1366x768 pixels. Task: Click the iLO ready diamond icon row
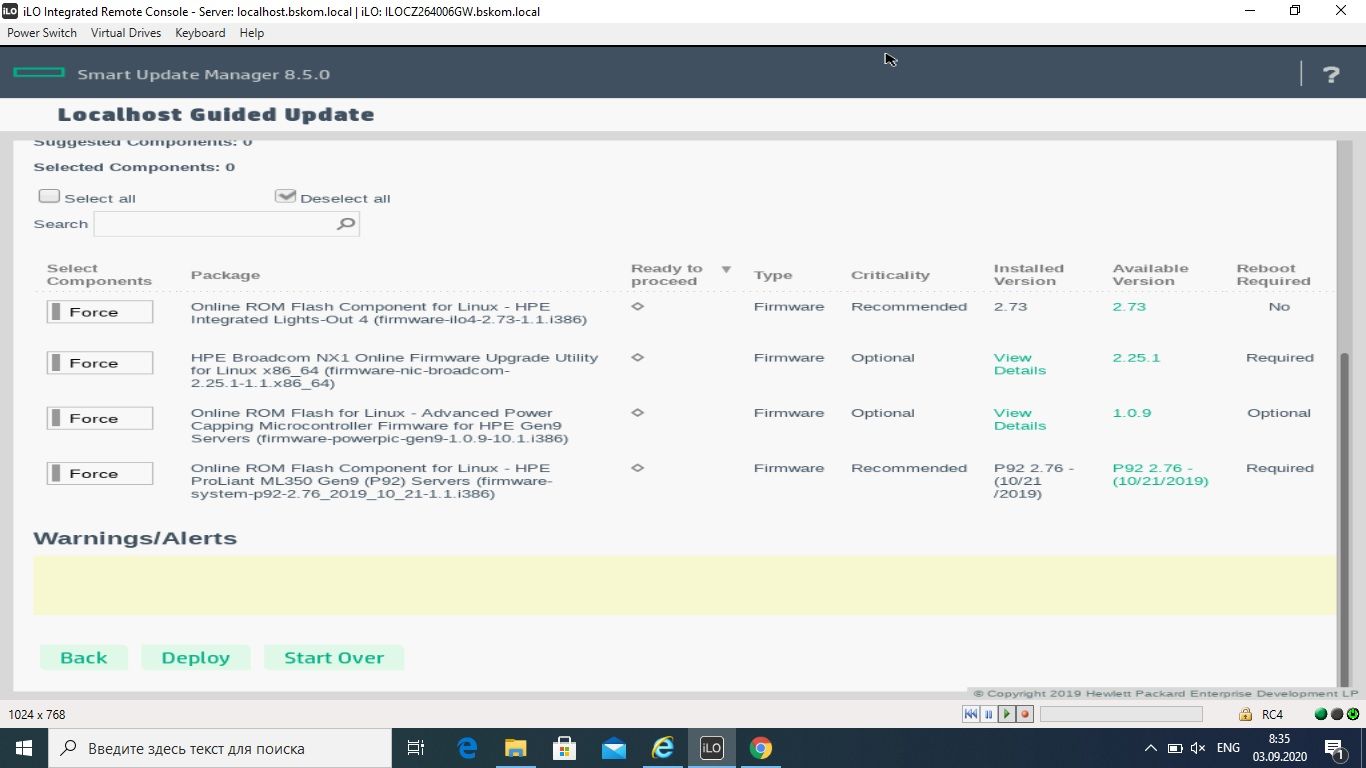pos(637,306)
